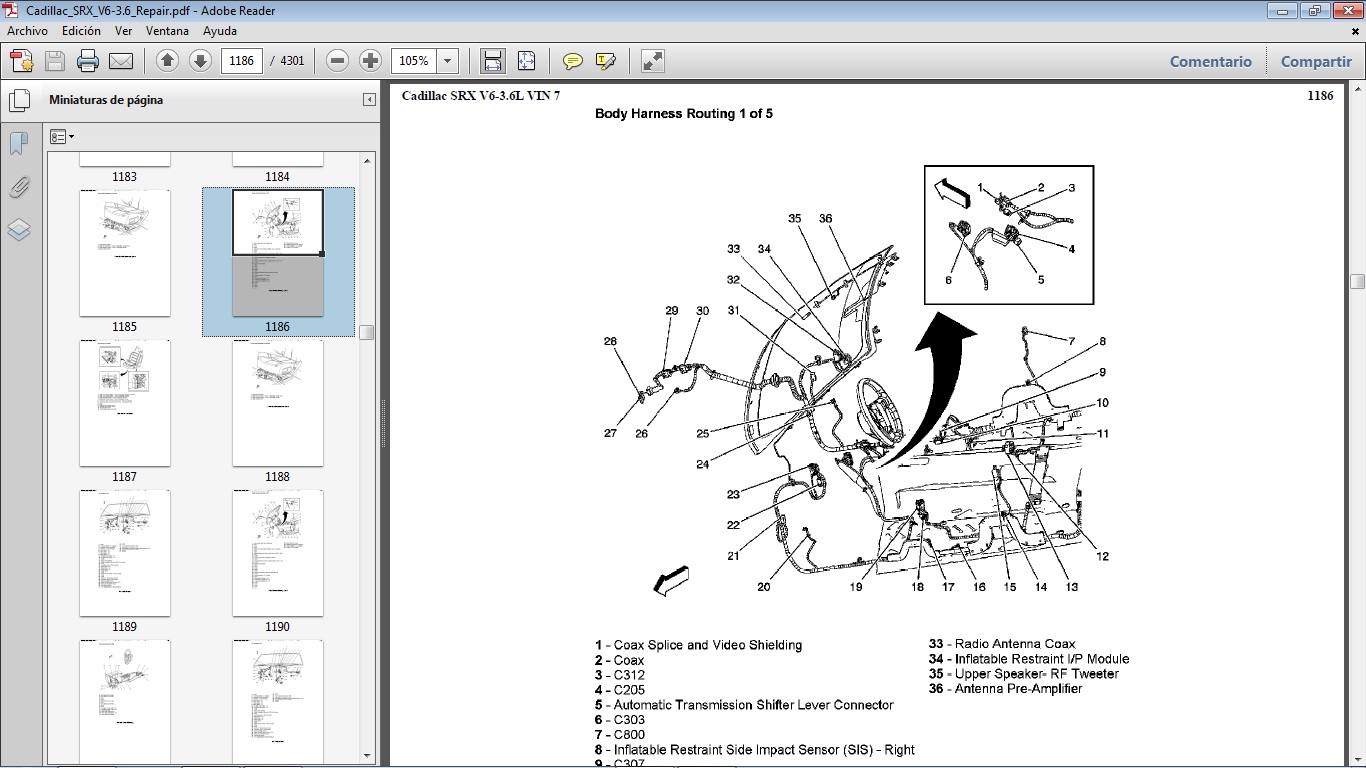The width and height of the screenshot is (1366, 768).
Task: Click the page number input field
Action: (241, 61)
